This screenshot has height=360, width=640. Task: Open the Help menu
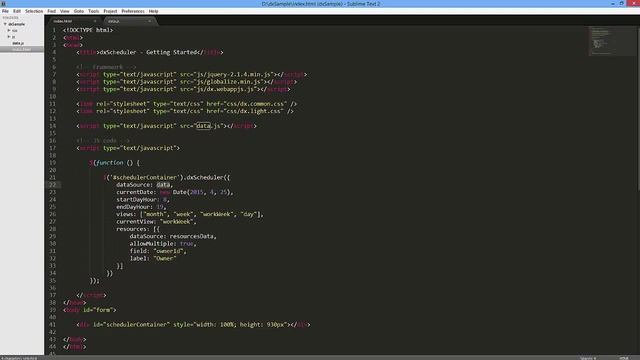click(x=153, y=11)
